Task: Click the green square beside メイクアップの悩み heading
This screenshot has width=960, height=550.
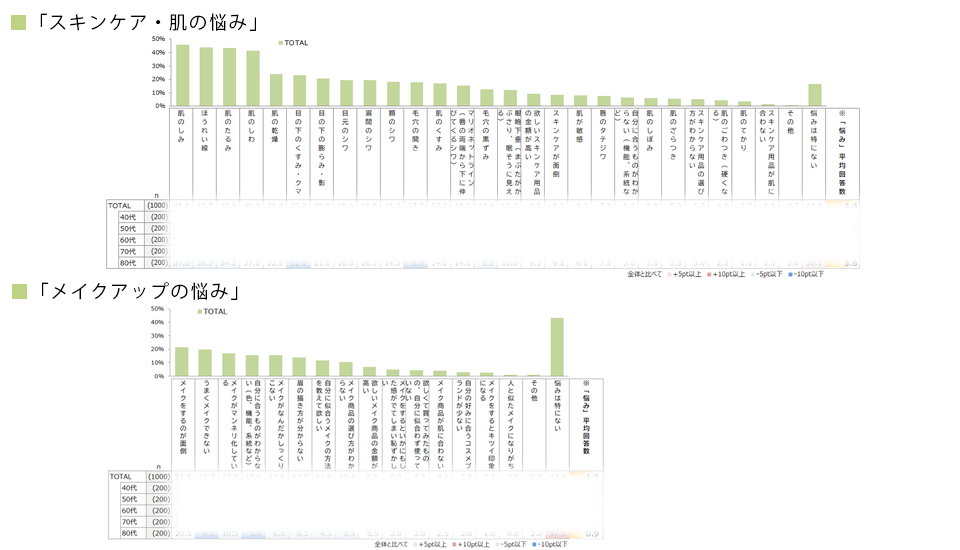Action: 18,292
